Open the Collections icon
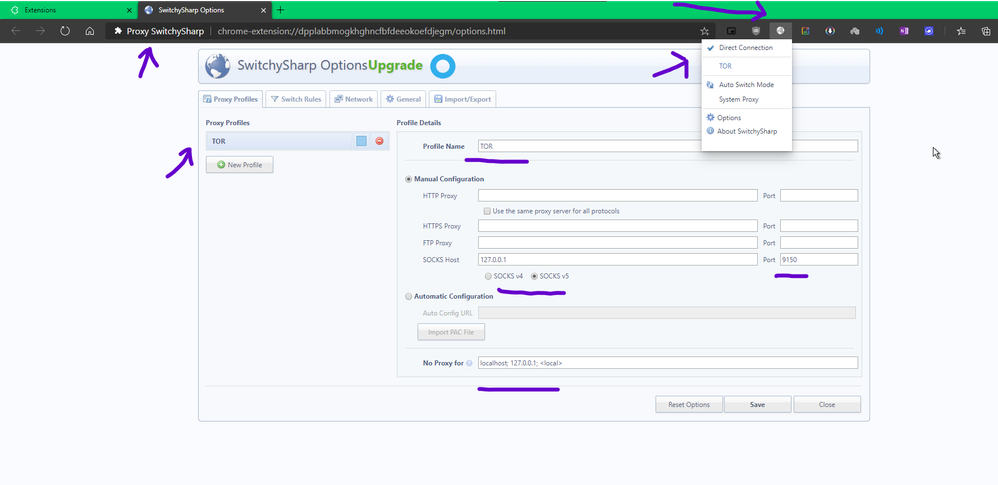 point(986,31)
